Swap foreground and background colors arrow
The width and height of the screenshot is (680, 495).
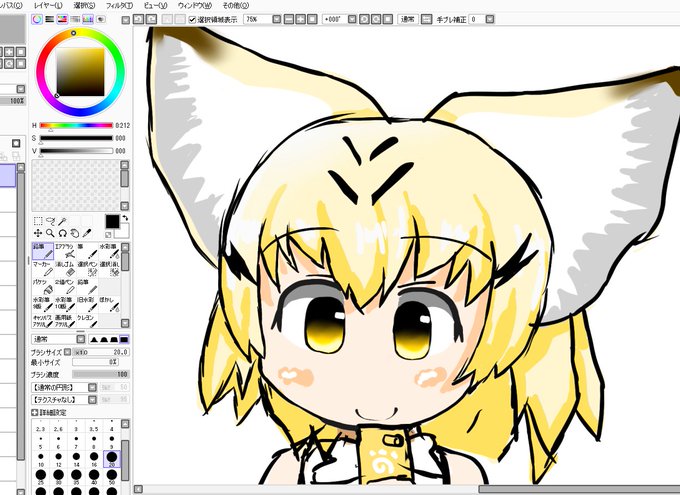point(125,218)
